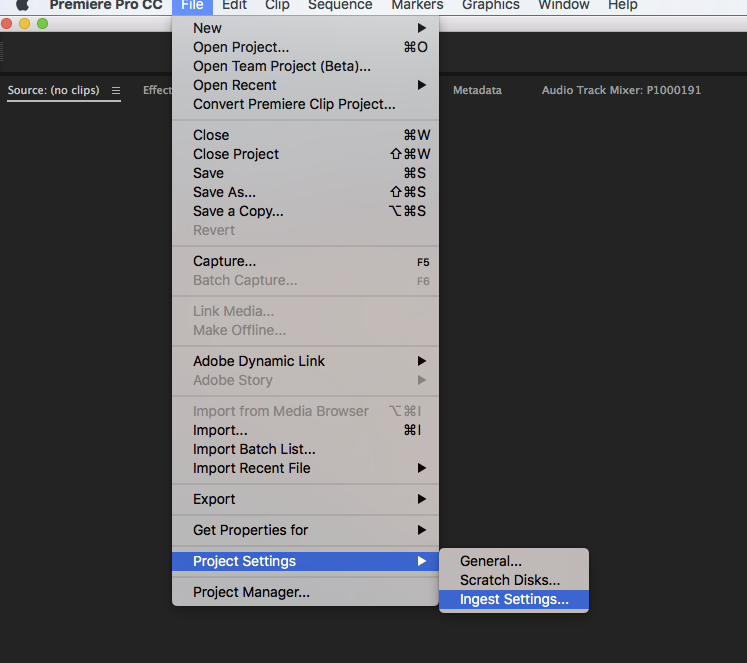
Task: Expand the Export submenu
Action: coord(305,500)
